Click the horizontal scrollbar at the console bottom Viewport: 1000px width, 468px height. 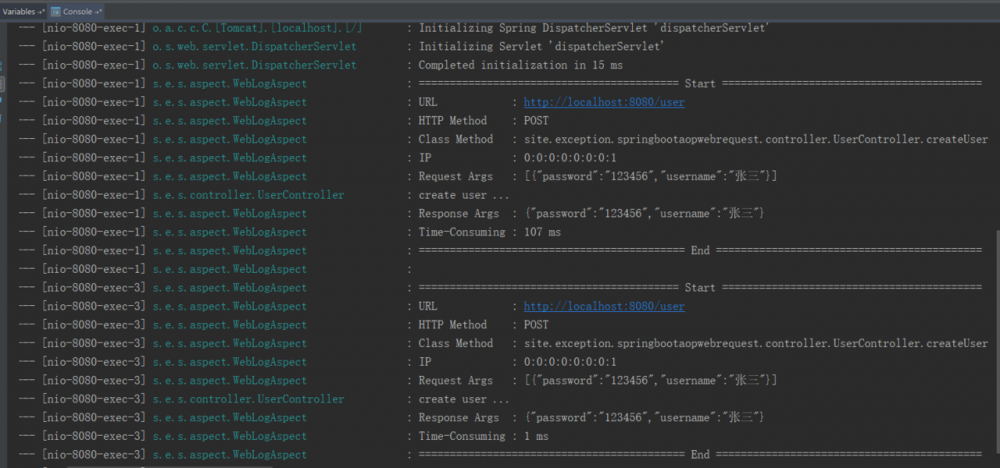click(500, 463)
